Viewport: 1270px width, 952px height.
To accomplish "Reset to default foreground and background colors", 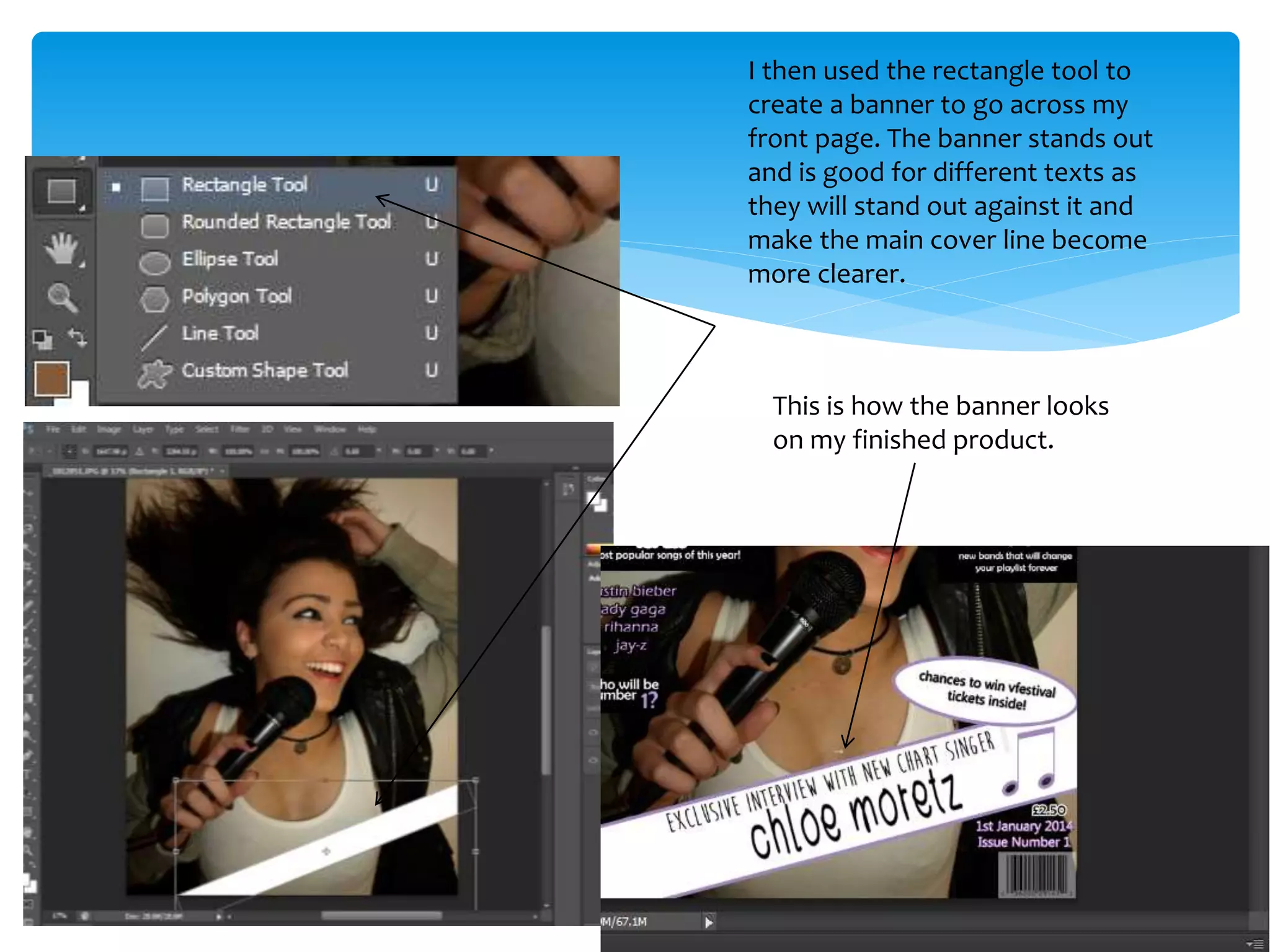I will click(42, 339).
